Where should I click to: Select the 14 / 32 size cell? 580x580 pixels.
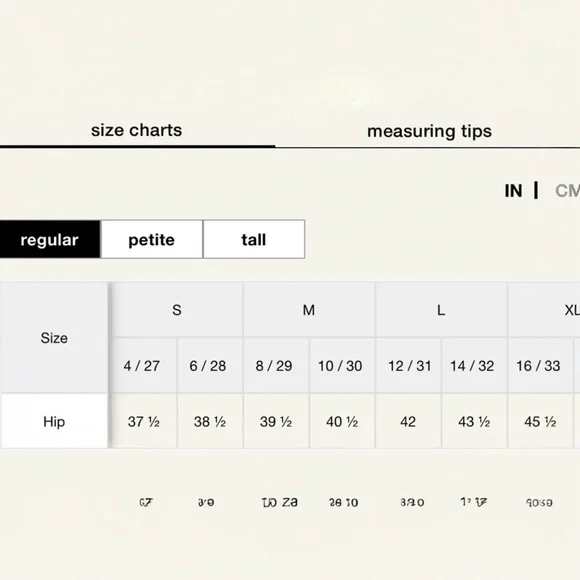click(x=474, y=365)
